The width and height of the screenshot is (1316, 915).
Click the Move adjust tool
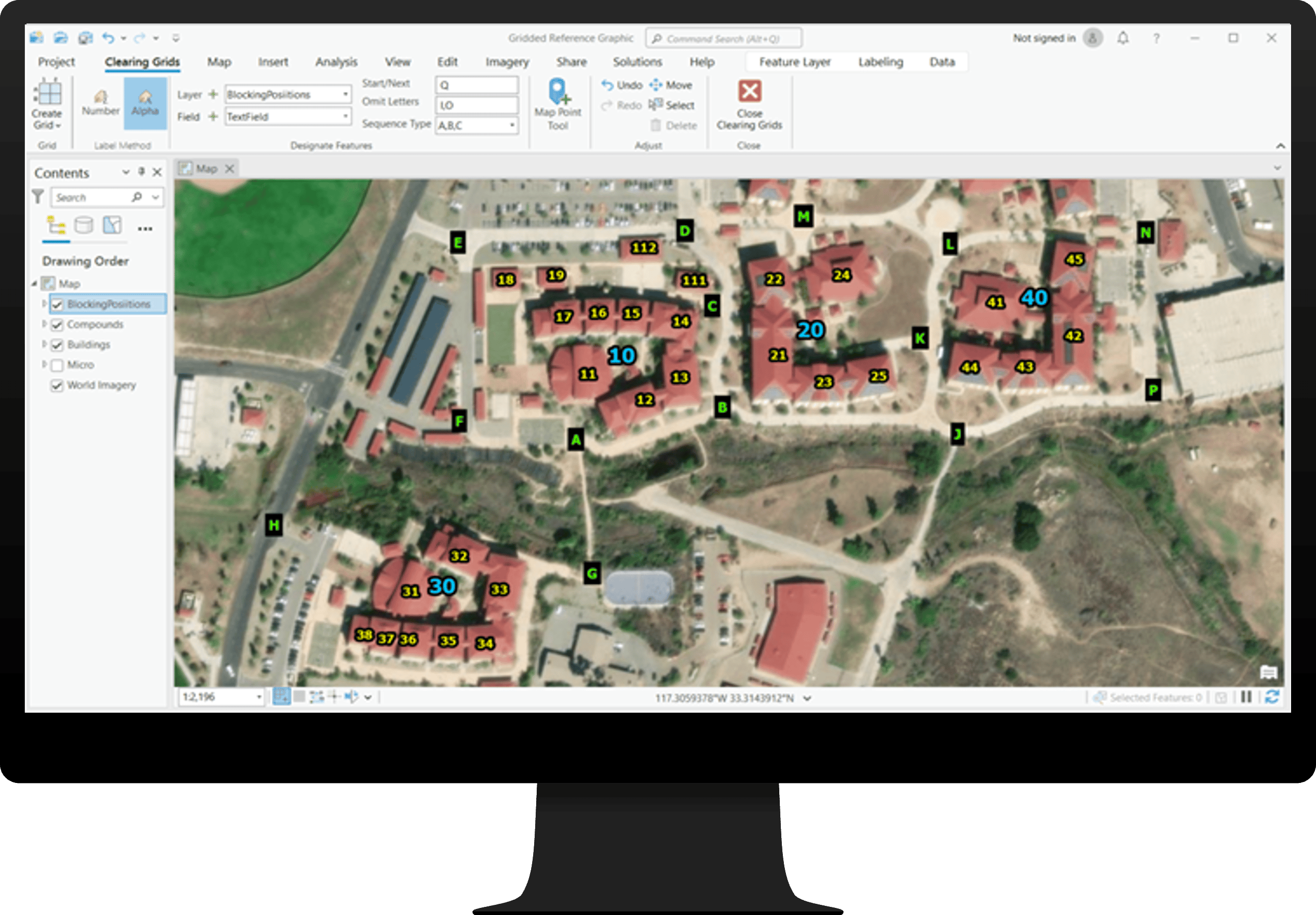coord(671,85)
